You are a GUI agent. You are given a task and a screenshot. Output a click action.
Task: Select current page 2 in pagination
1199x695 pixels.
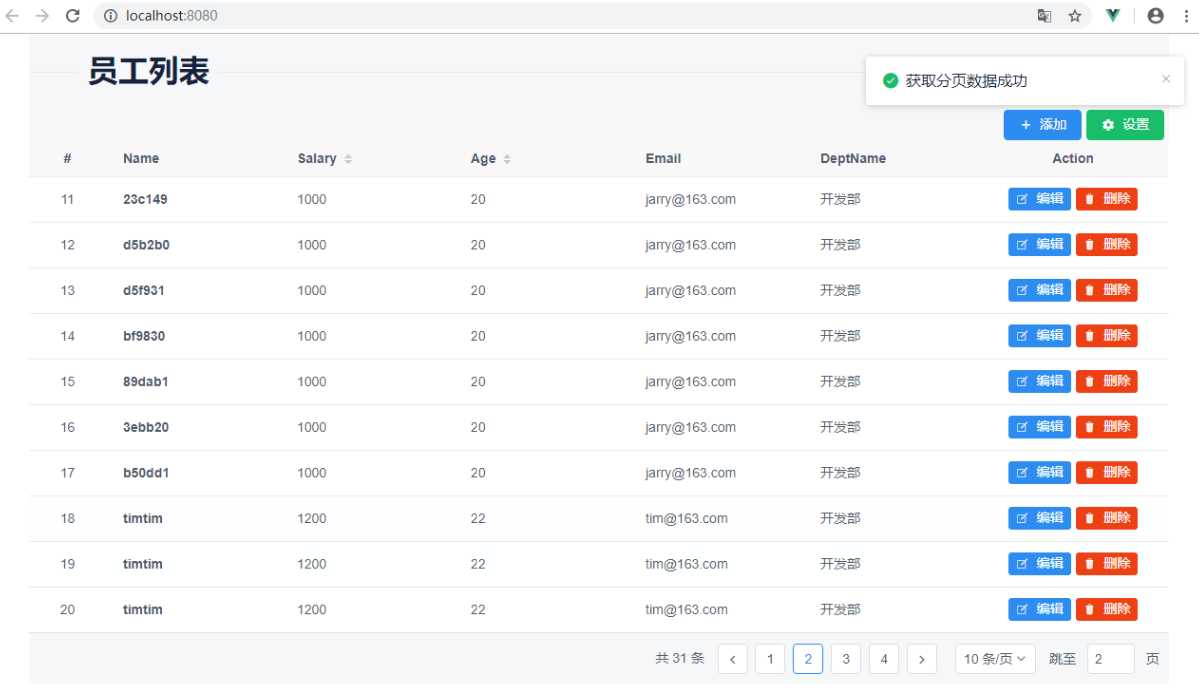pyautogui.click(x=808, y=659)
